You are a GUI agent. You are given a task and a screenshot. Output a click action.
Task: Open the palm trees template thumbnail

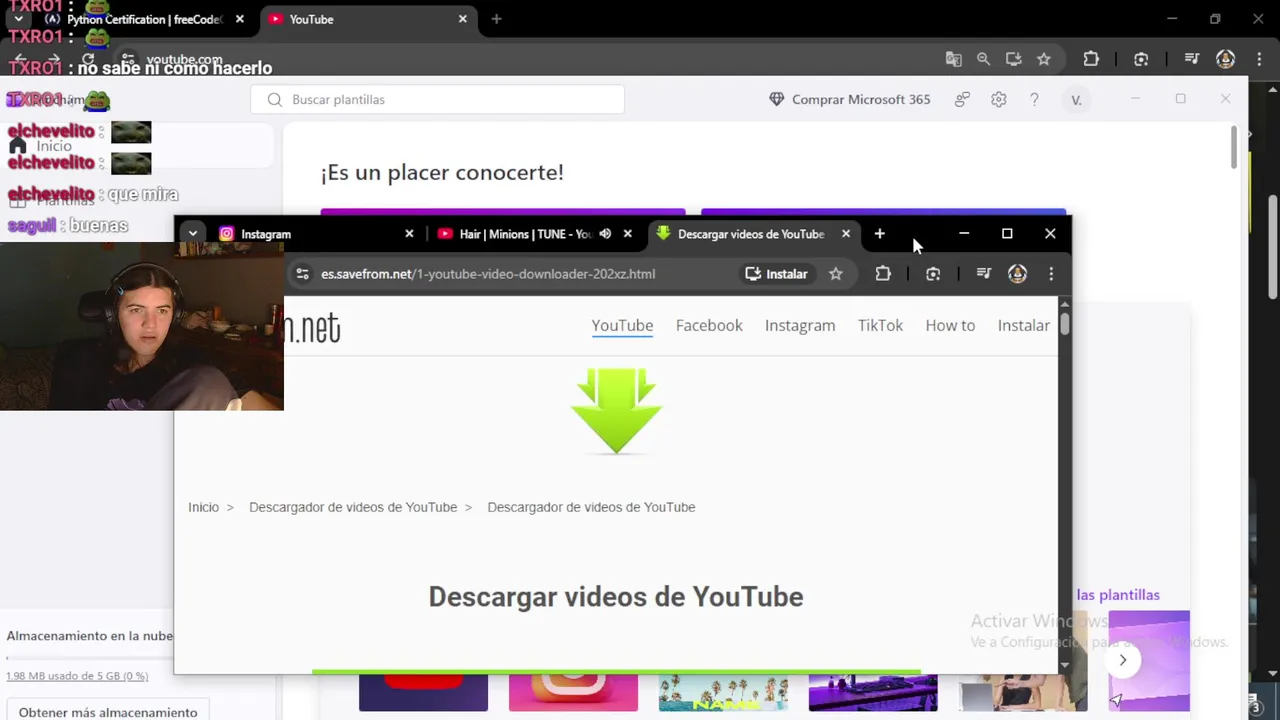coord(723,692)
